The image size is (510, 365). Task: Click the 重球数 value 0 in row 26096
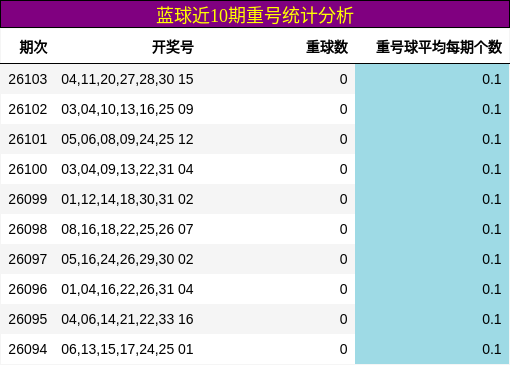[x=344, y=289]
